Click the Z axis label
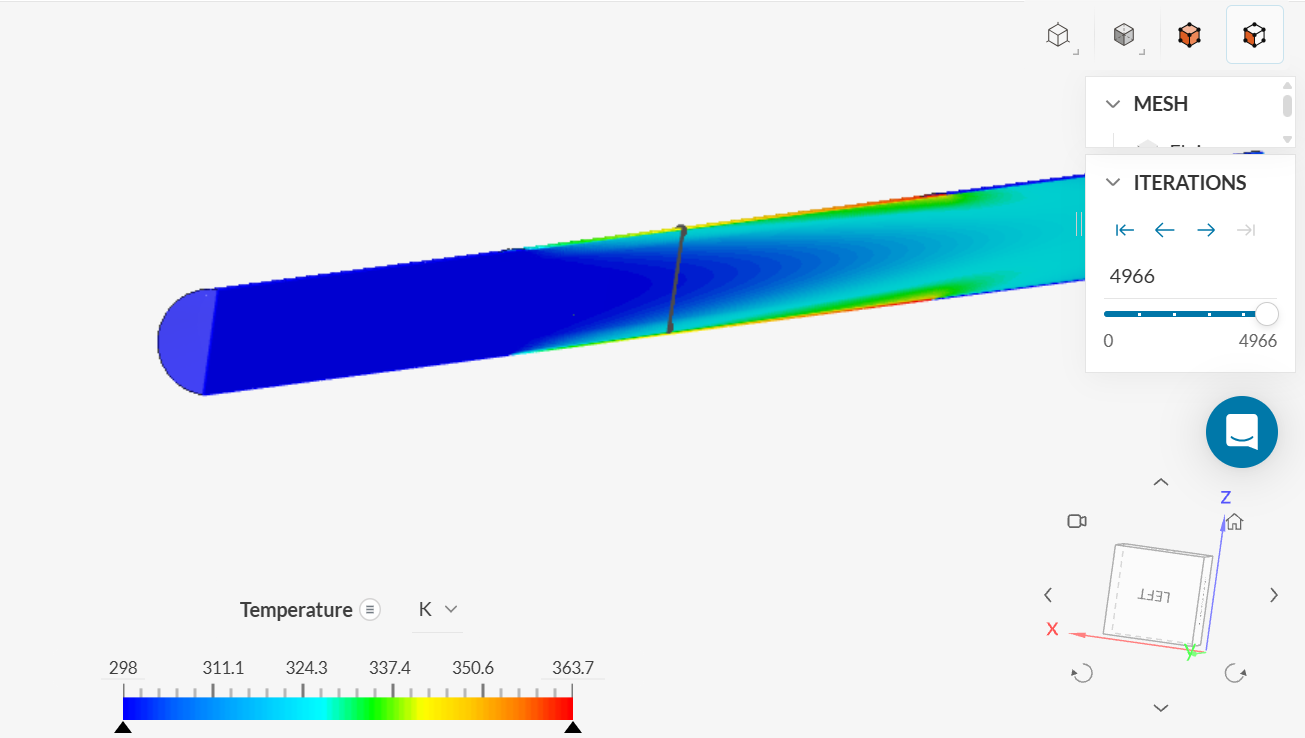Screen dimensions: 1305x738 1225,497
